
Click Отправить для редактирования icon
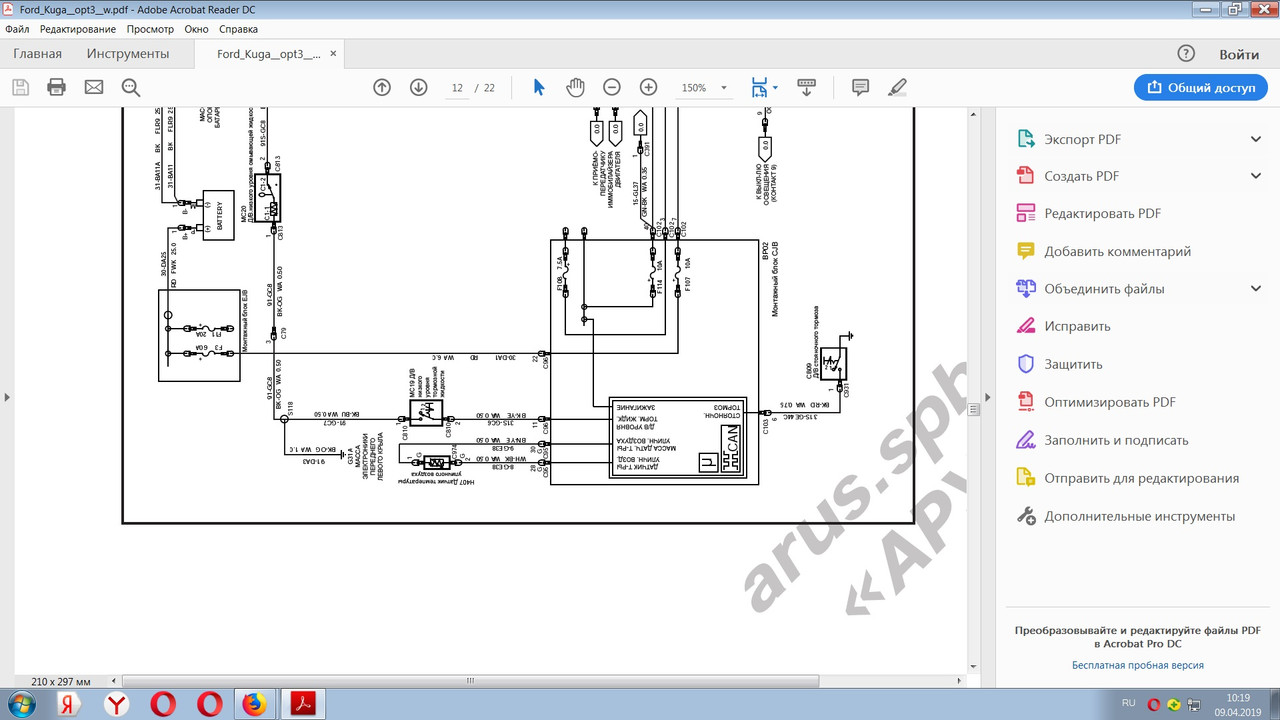pos(1025,478)
